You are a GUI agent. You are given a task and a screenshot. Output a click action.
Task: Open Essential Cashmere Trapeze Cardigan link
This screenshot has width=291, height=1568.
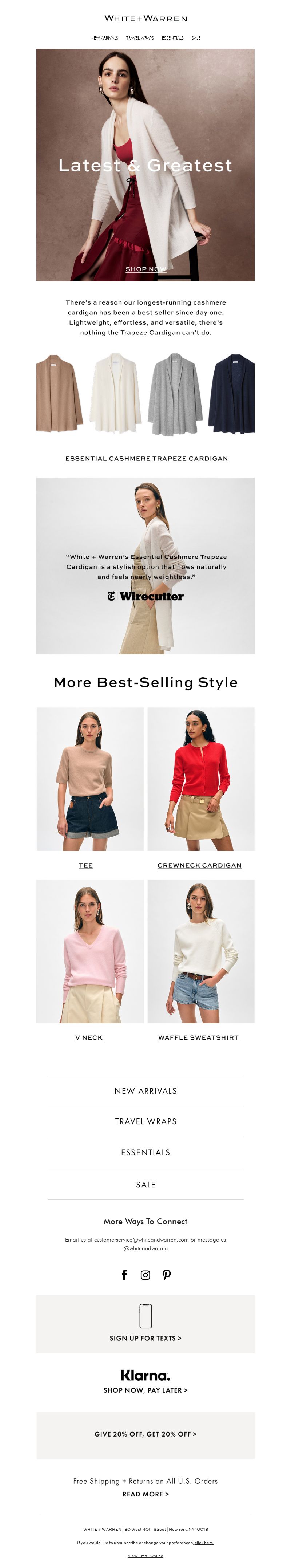click(x=147, y=458)
